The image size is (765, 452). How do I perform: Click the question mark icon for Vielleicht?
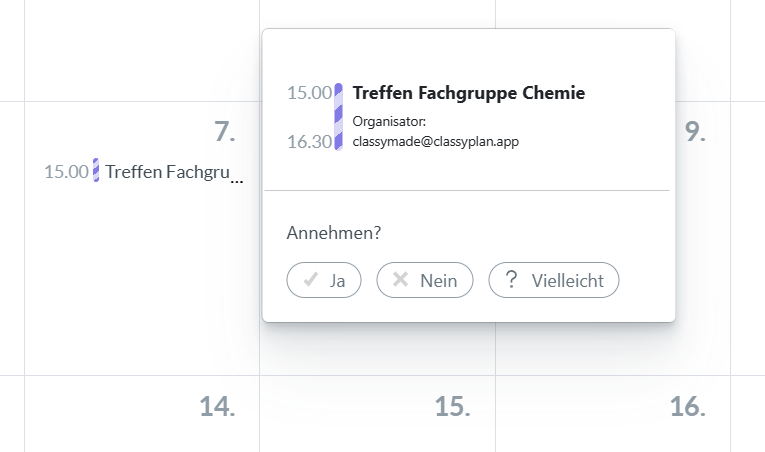[x=512, y=280]
